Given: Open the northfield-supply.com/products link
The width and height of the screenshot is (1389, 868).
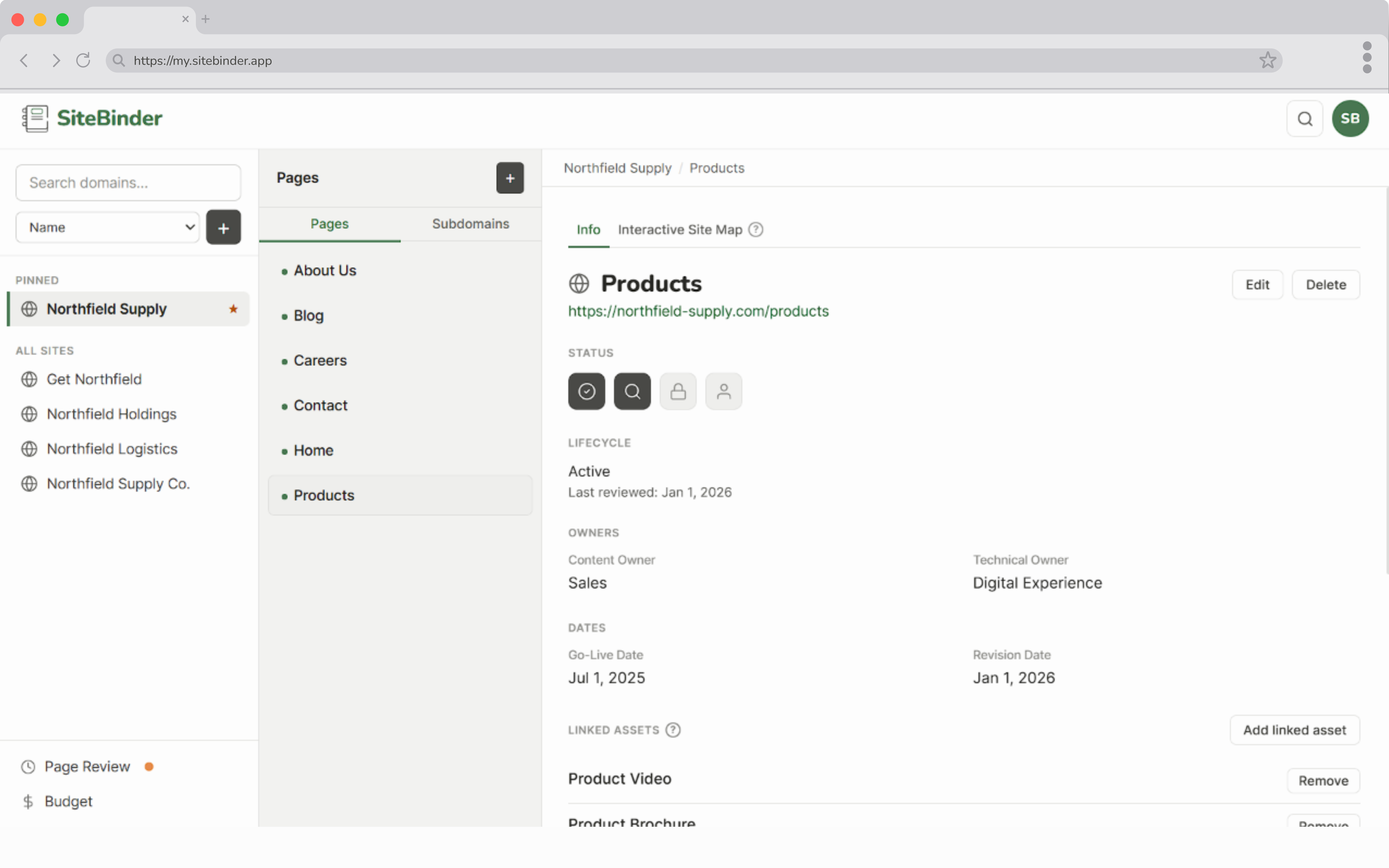Looking at the screenshot, I should (698, 311).
